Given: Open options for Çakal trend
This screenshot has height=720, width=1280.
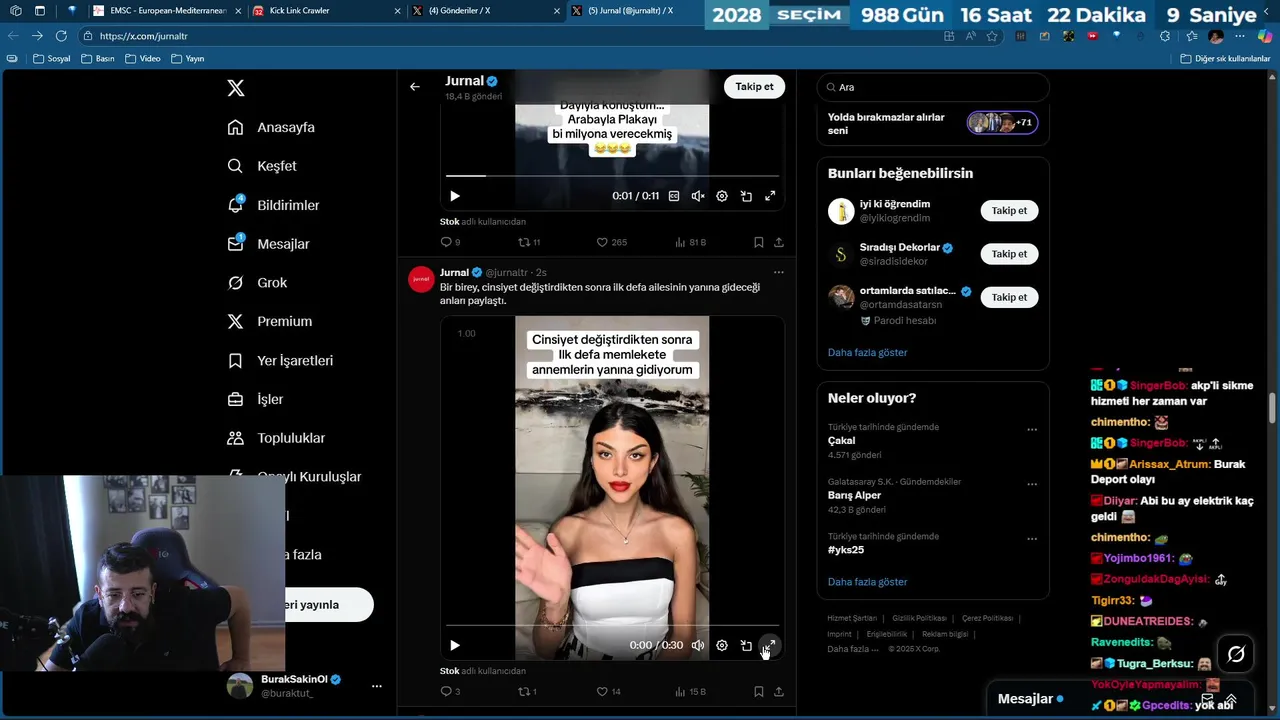Looking at the screenshot, I should tap(1032, 429).
